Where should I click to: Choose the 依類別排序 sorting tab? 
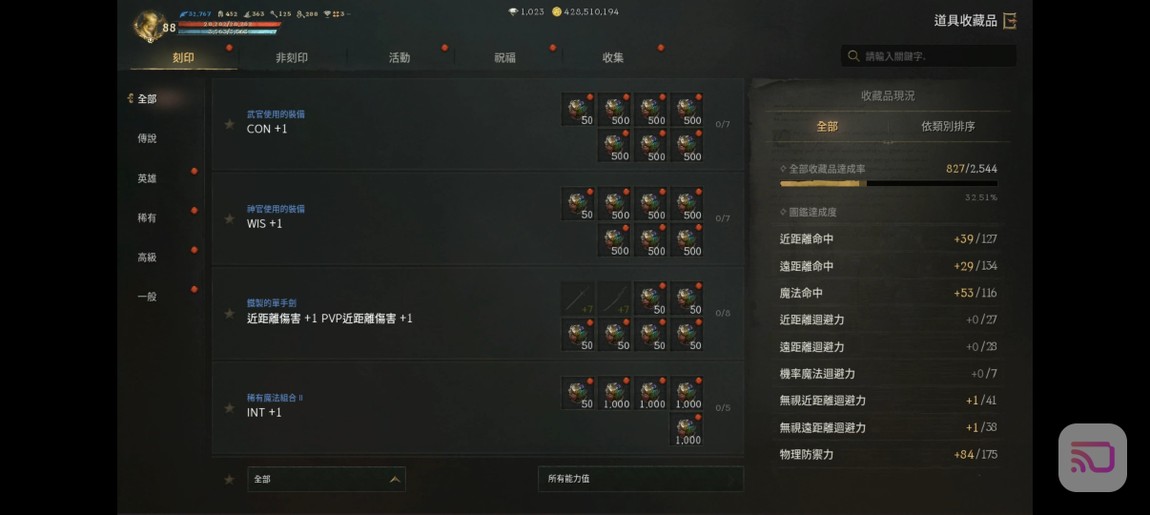[948, 126]
